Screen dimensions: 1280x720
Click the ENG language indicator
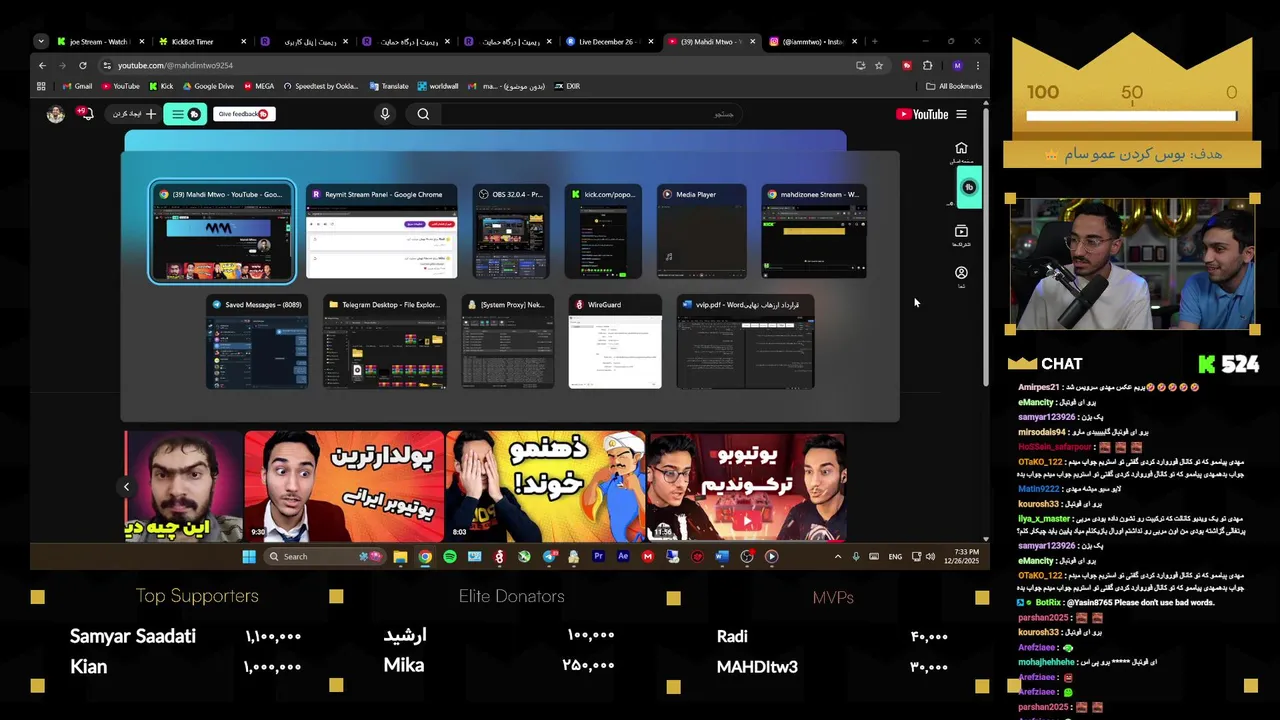895,556
